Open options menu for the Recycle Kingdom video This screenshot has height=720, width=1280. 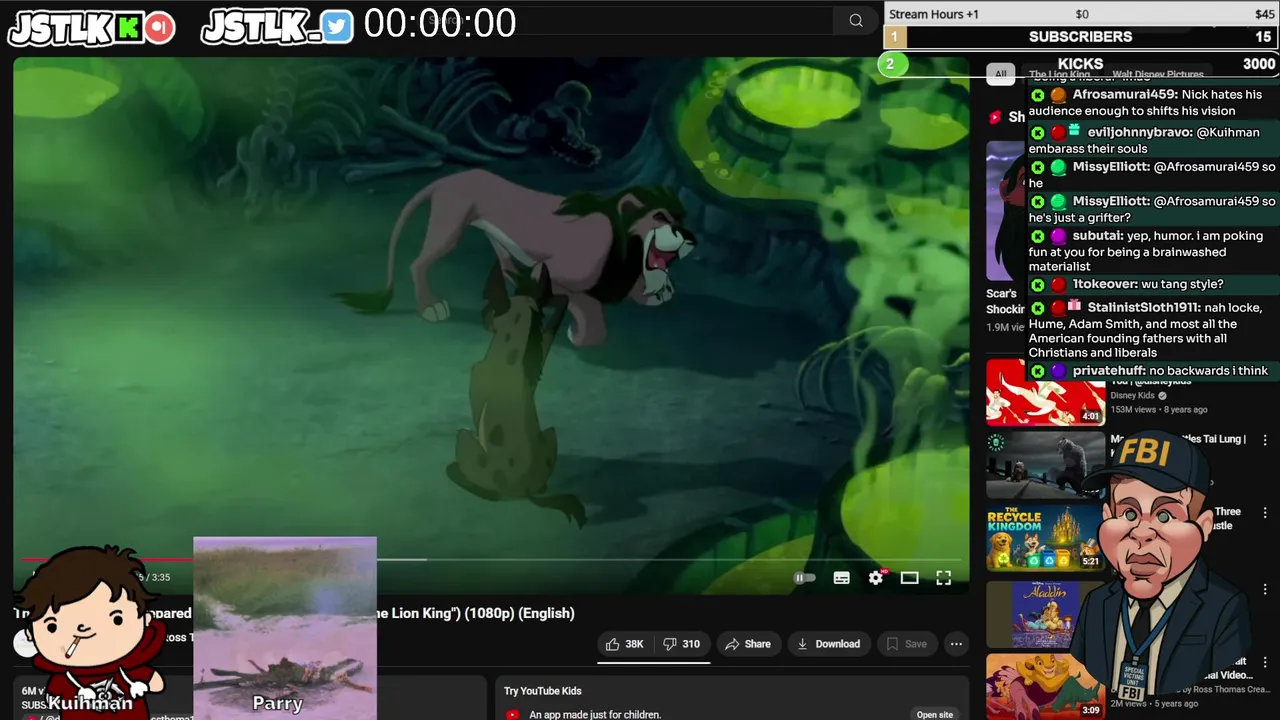tap(1265, 513)
